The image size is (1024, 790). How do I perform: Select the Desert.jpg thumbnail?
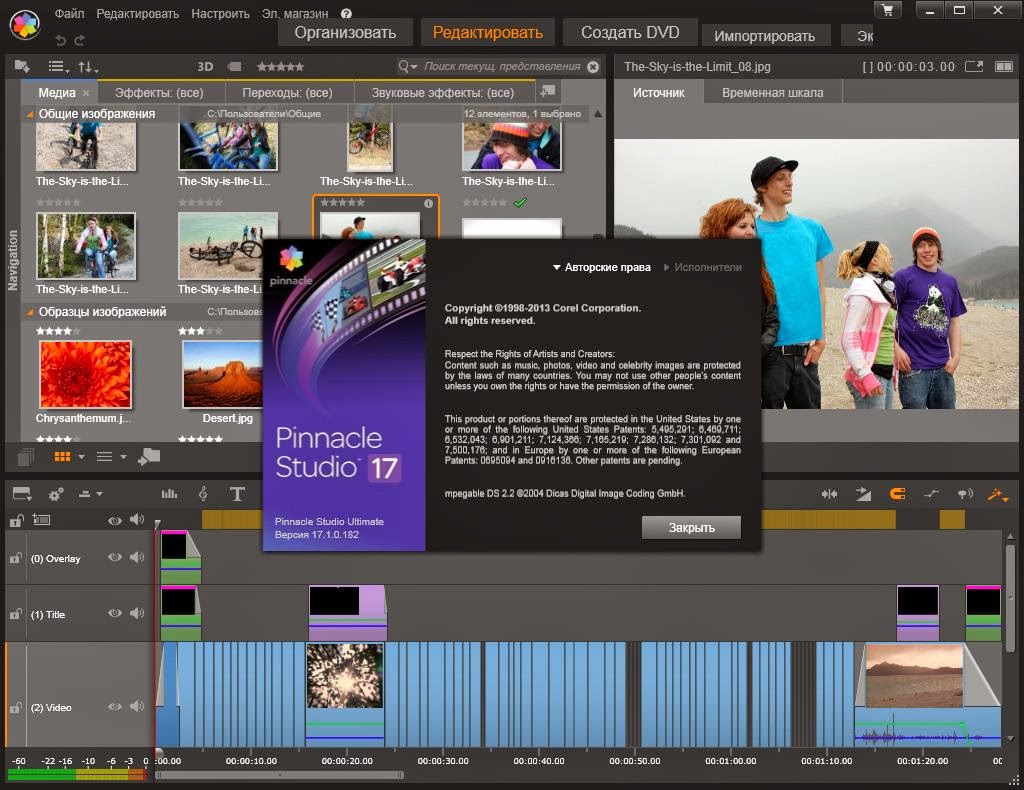[x=223, y=375]
